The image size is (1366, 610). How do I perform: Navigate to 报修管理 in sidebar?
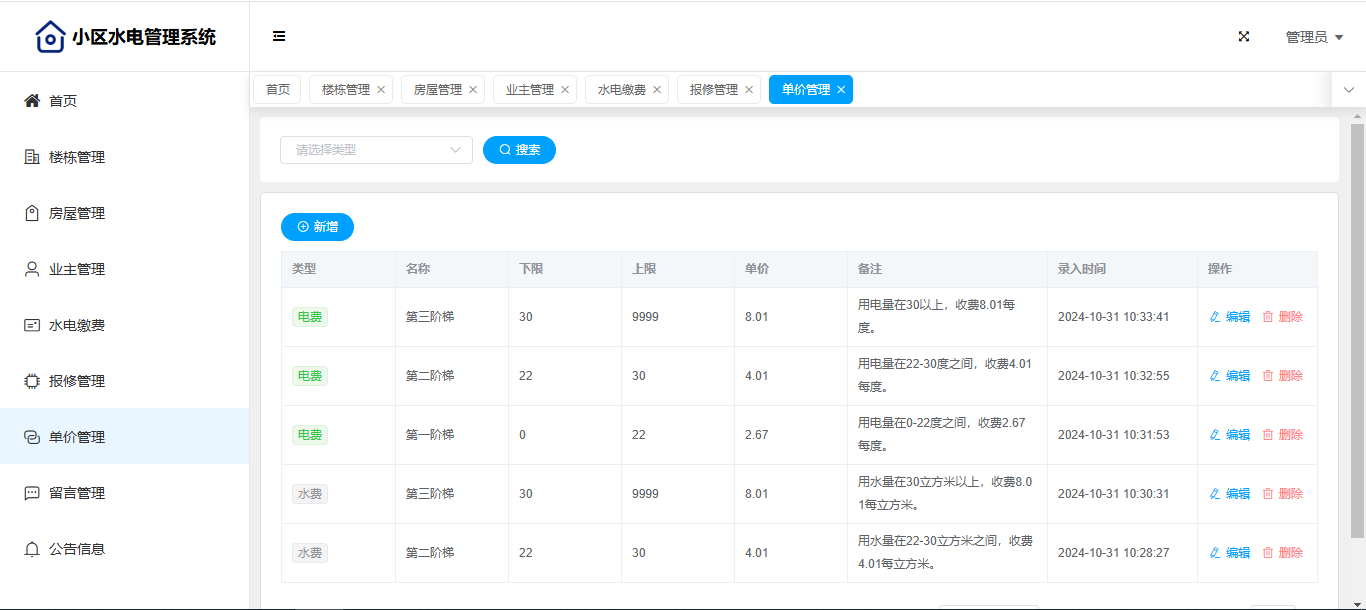click(77, 381)
